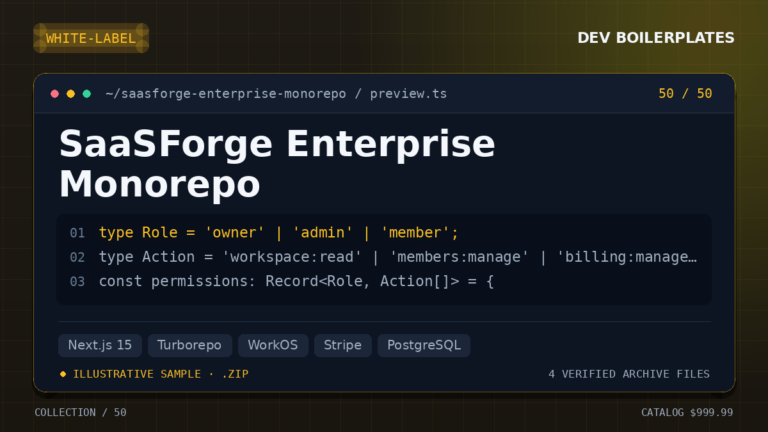This screenshot has width=768, height=432.
Task: Select the Next.js 15 tag
Action: (100, 345)
